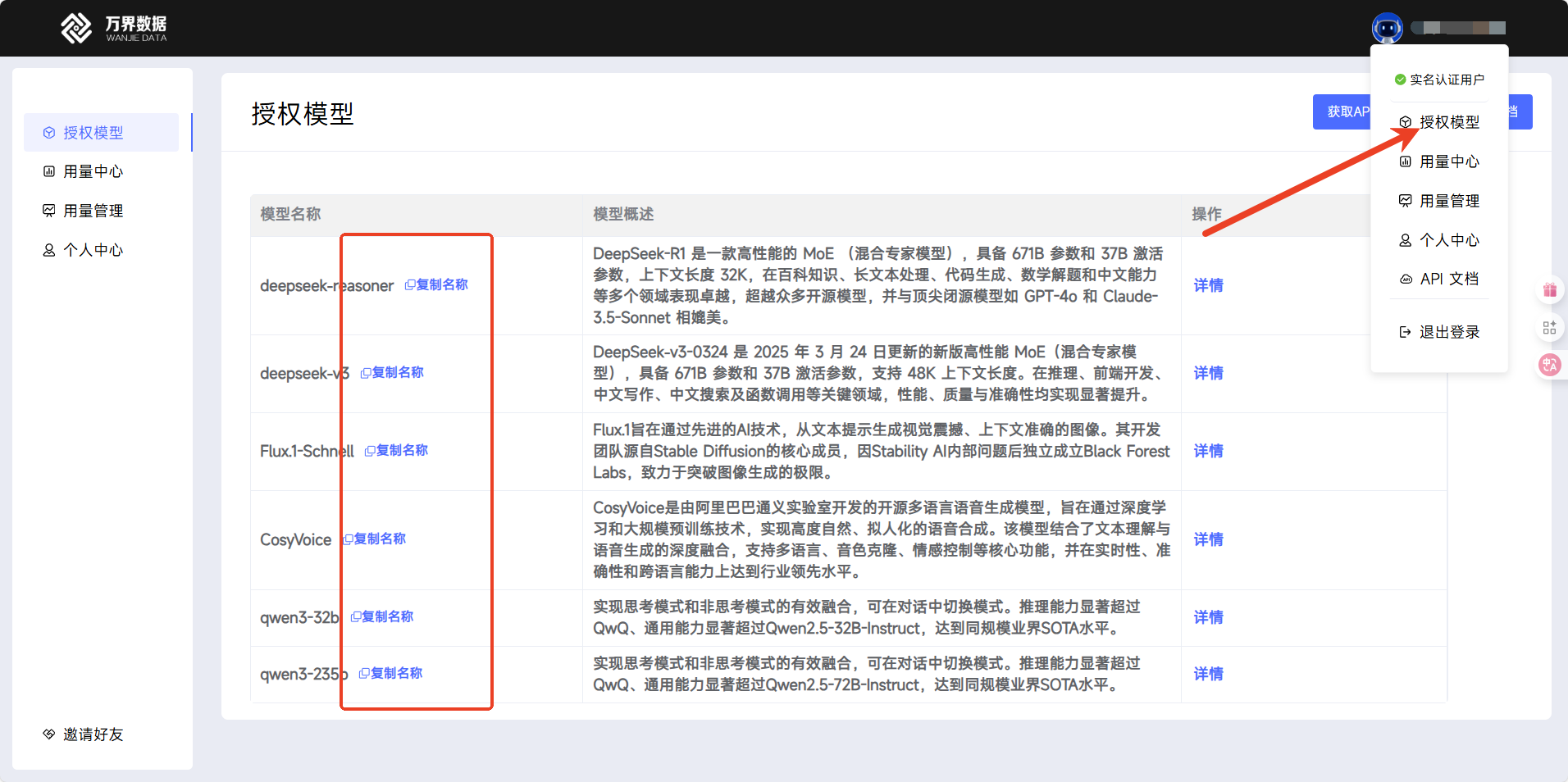The width and height of the screenshot is (1568, 782).
Task: Click the CosyVoice model name text
Action: click(x=295, y=539)
